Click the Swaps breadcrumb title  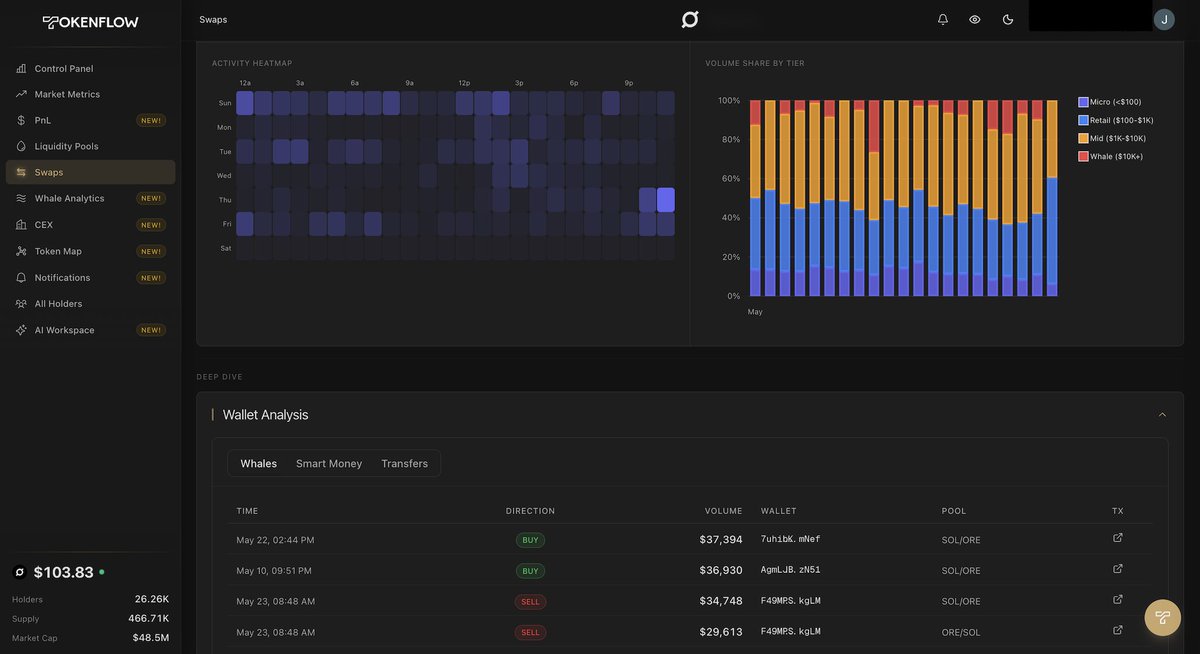(213, 19)
